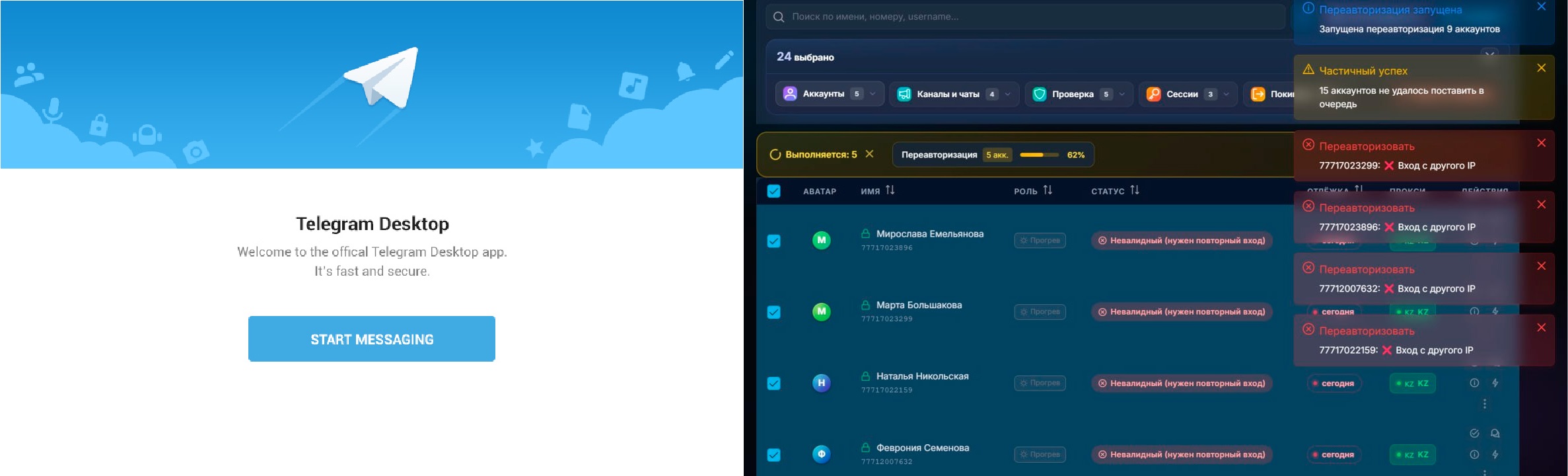1568x476 pixels.
Task: Click the lightning icon in Феврония Семенова row
Action: pos(1495,454)
